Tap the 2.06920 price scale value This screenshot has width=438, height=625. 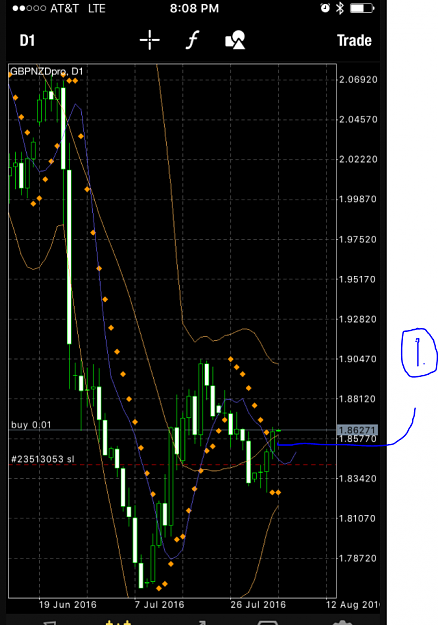pyautogui.click(x=358, y=80)
